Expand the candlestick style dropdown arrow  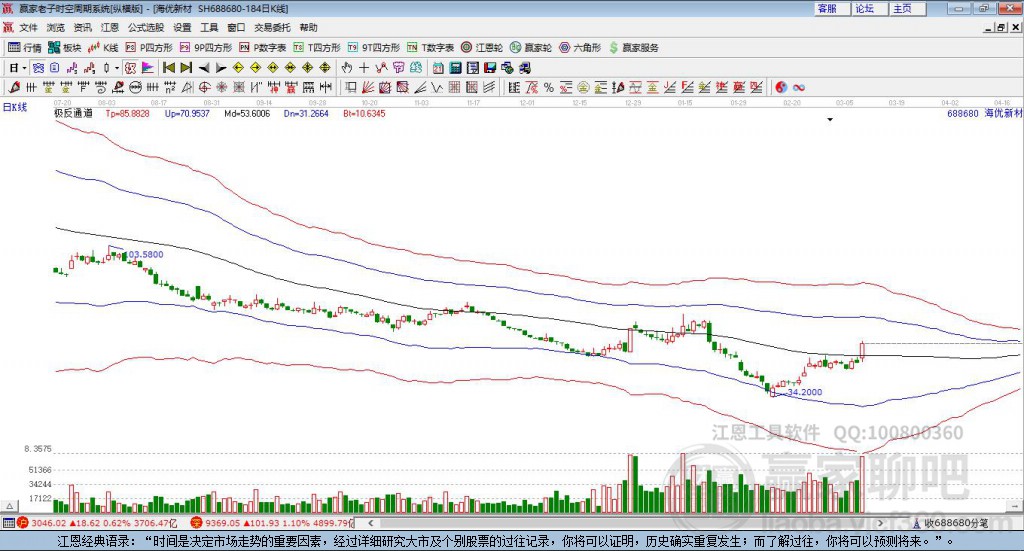117,68
